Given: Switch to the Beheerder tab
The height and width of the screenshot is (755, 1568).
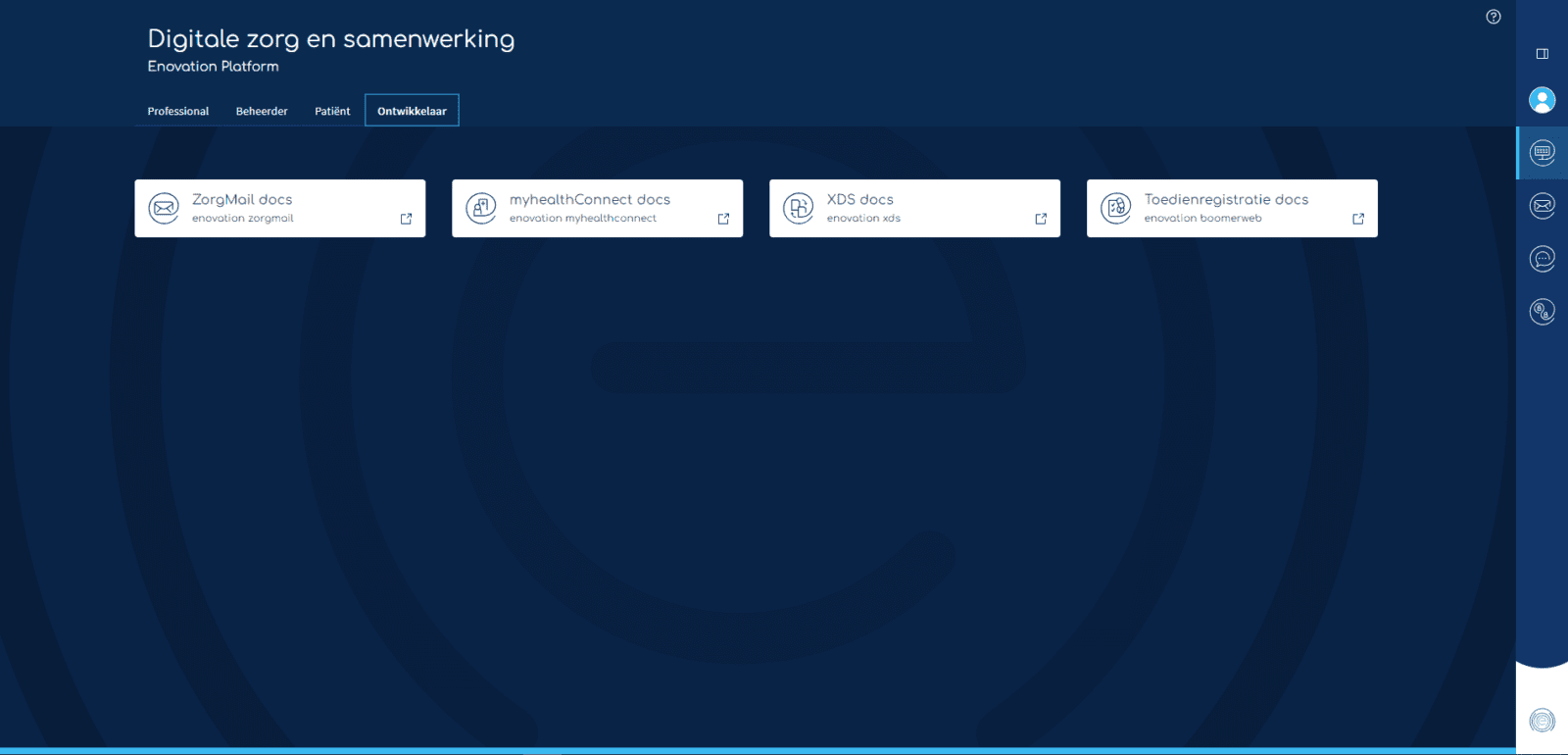Looking at the screenshot, I should click(262, 111).
